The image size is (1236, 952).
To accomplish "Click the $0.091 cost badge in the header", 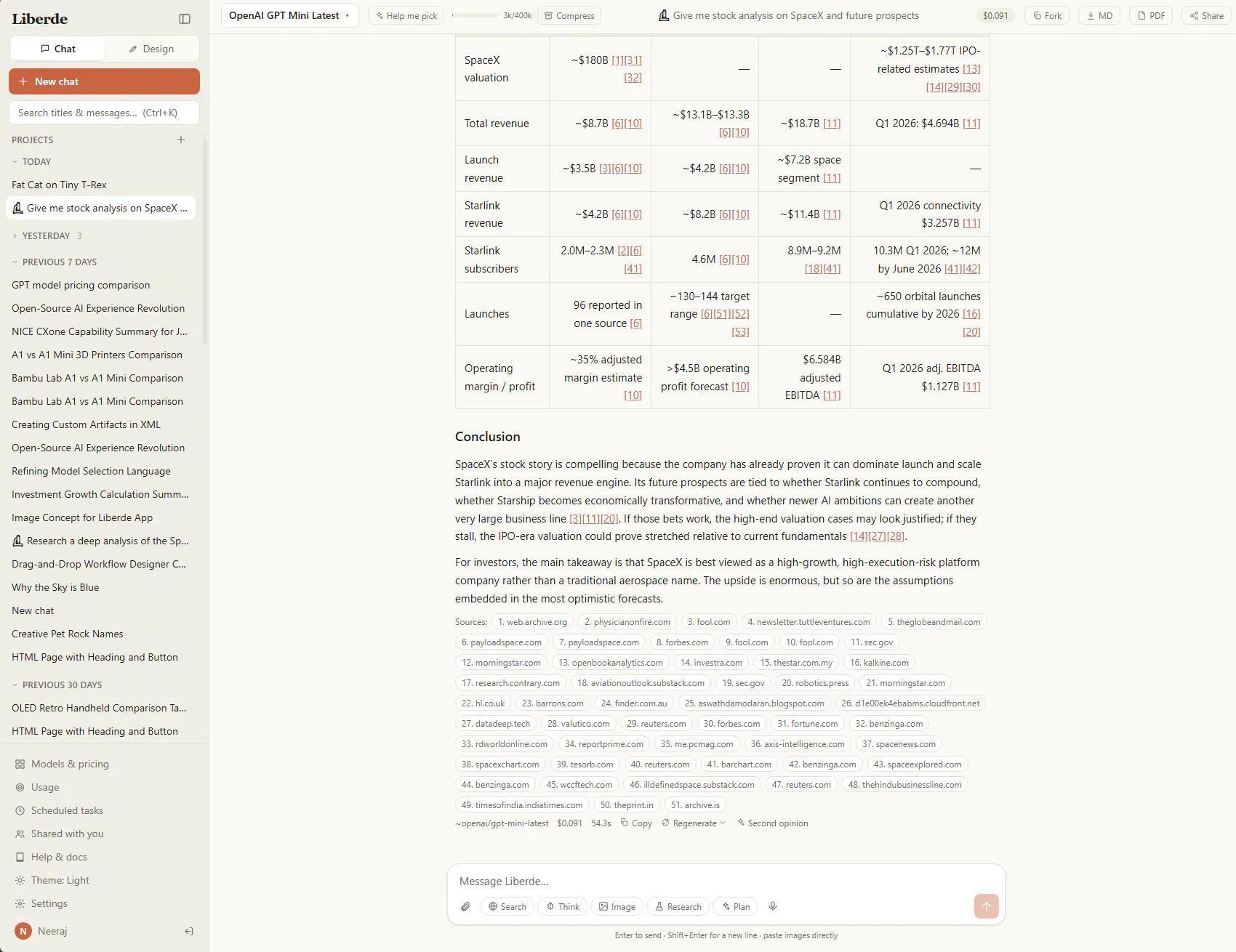I will coord(995,15).
